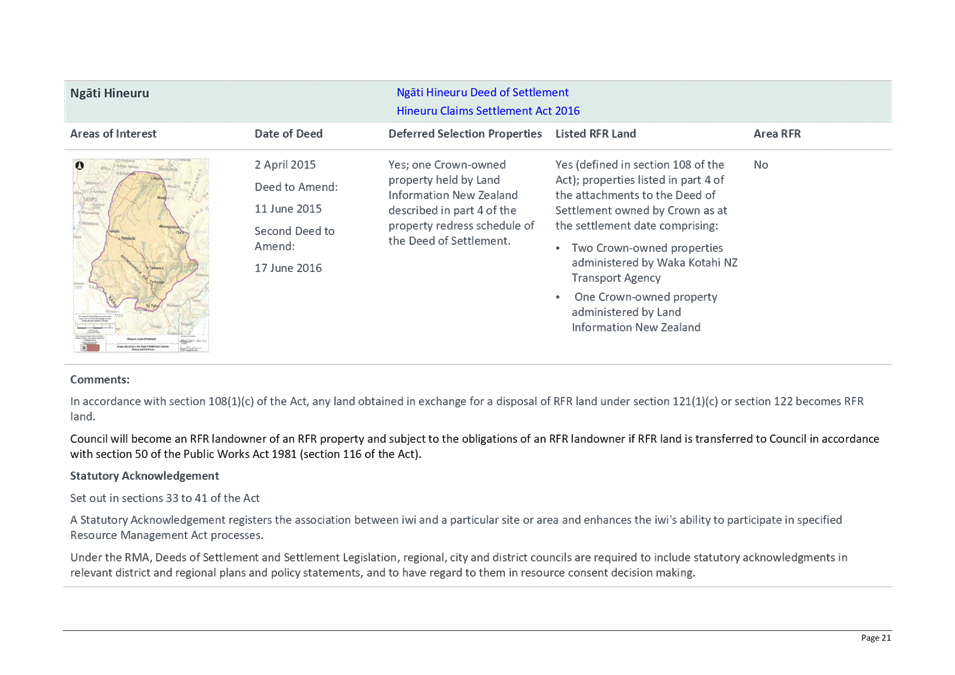Select the Statutory Acknowledgement heading
The height and width of the screenshot is (675, 955).
pyautogui.click(x=144, y=476)
